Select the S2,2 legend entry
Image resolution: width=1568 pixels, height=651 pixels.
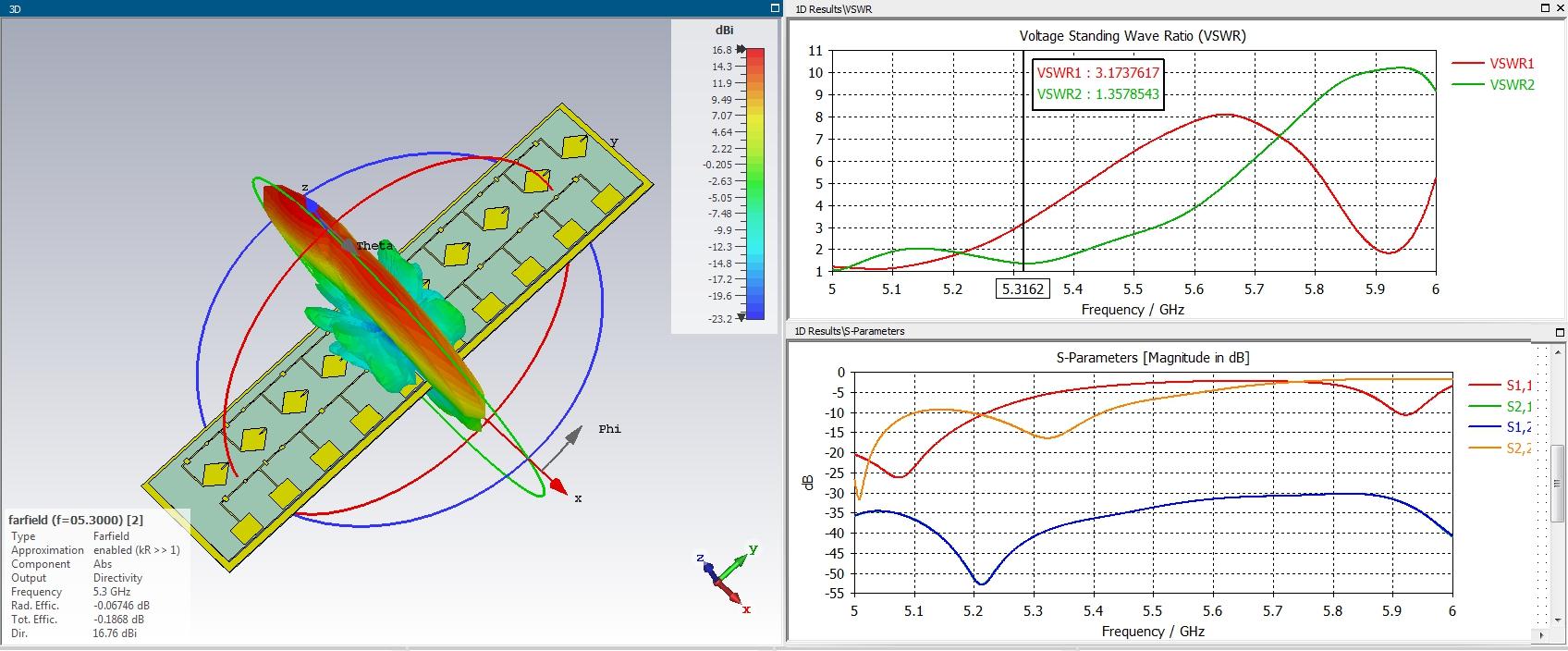[x=1501, y=448]
